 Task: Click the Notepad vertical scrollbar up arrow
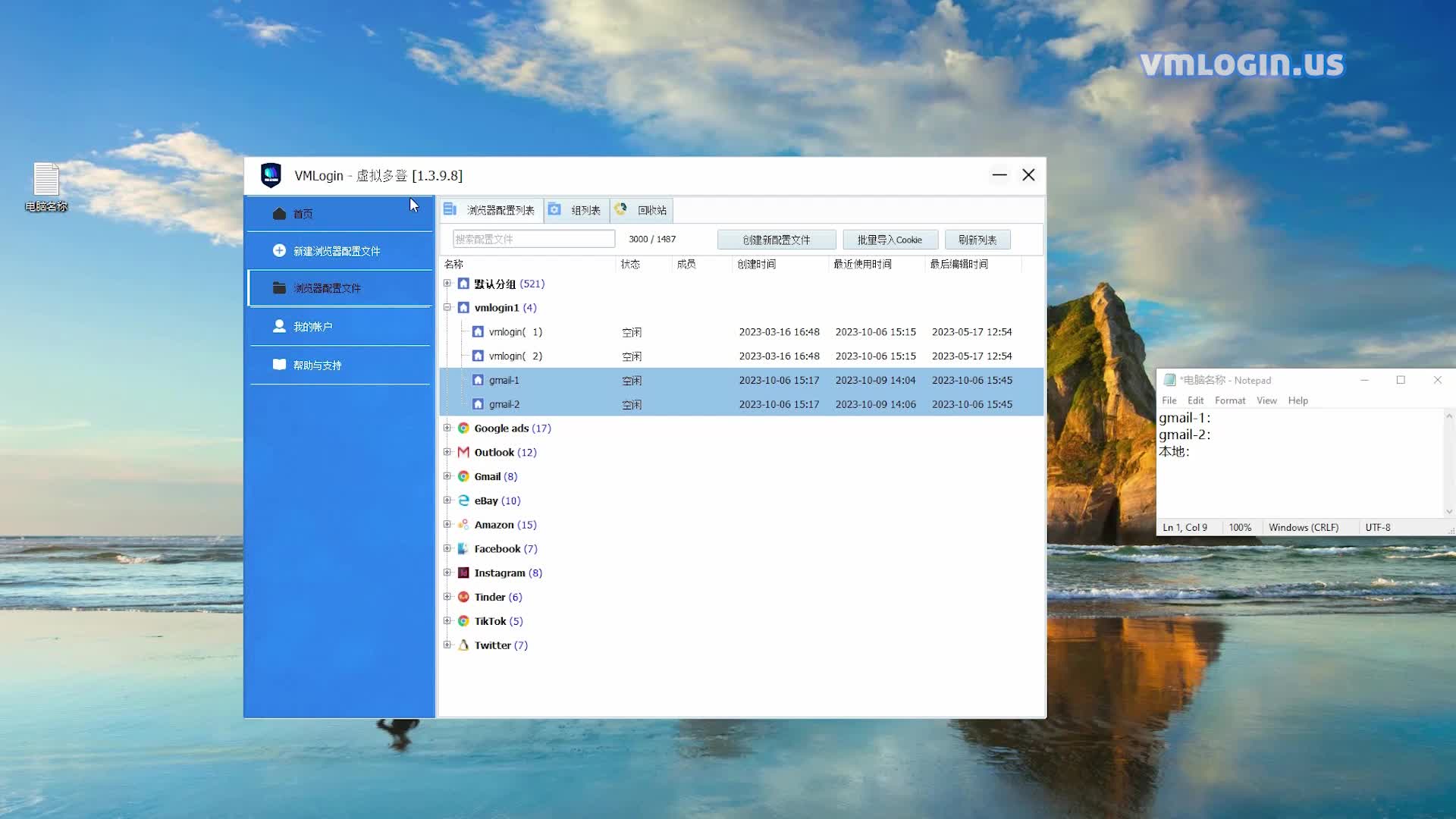1448,416
